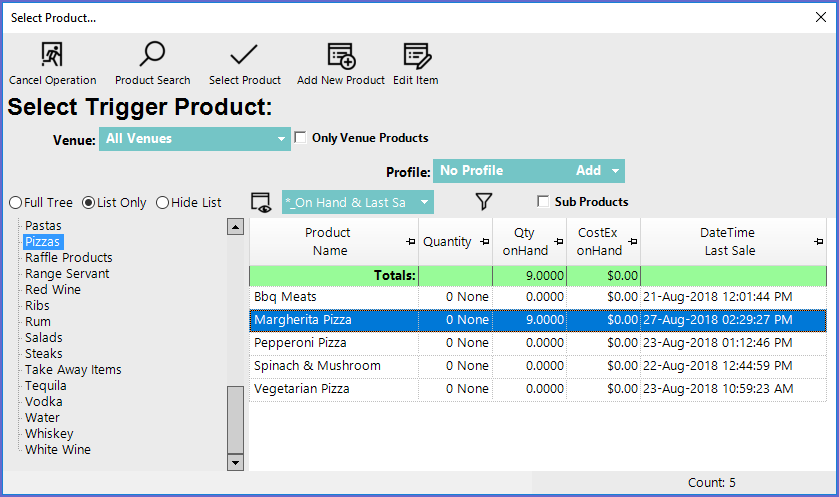Click the filter funnel icon

(x=484, y=202)
